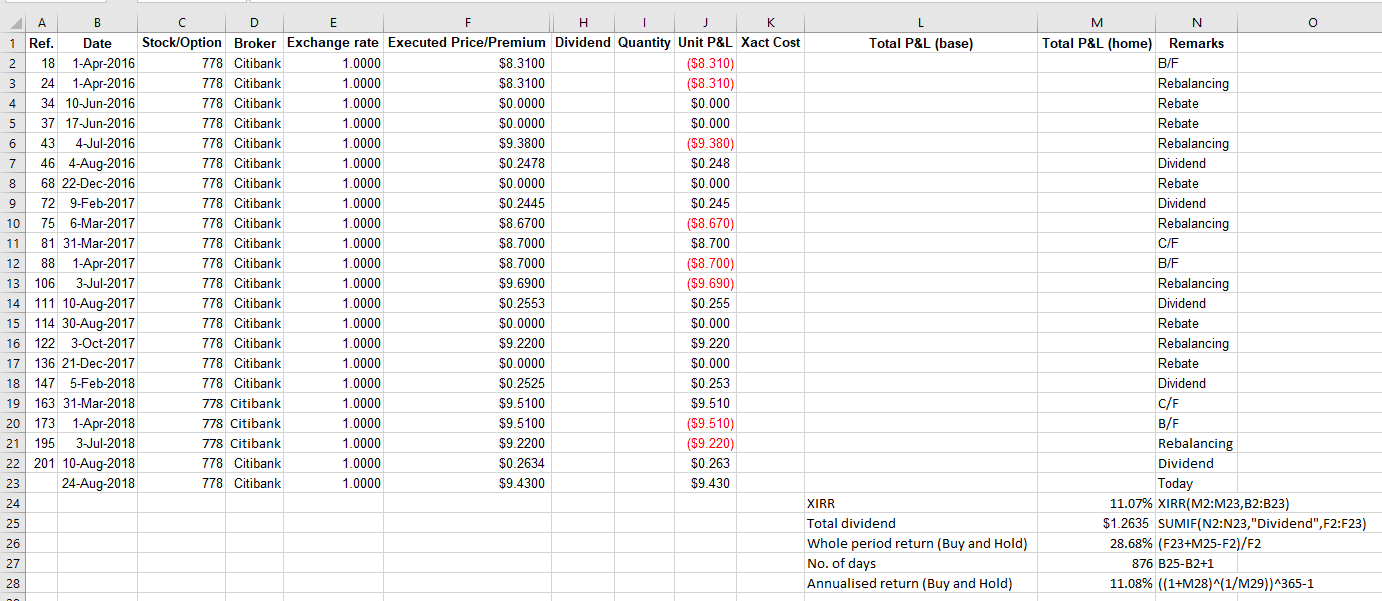
Task: Select the 28.68% return value cell
Action: (1096, 543)
